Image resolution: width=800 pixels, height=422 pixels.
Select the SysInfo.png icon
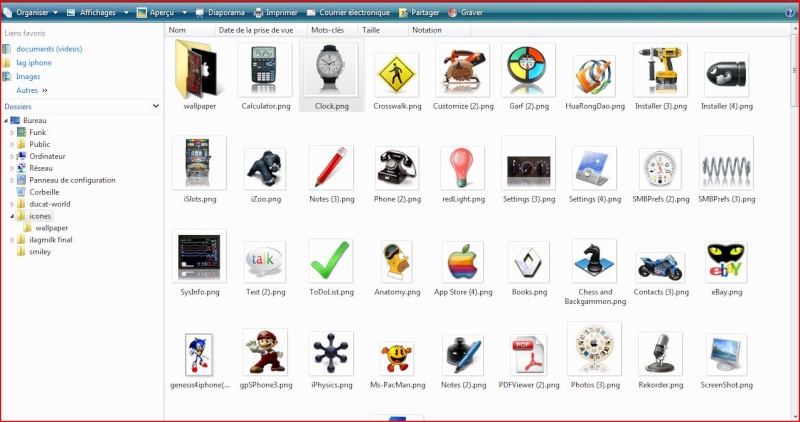point(199,256)
